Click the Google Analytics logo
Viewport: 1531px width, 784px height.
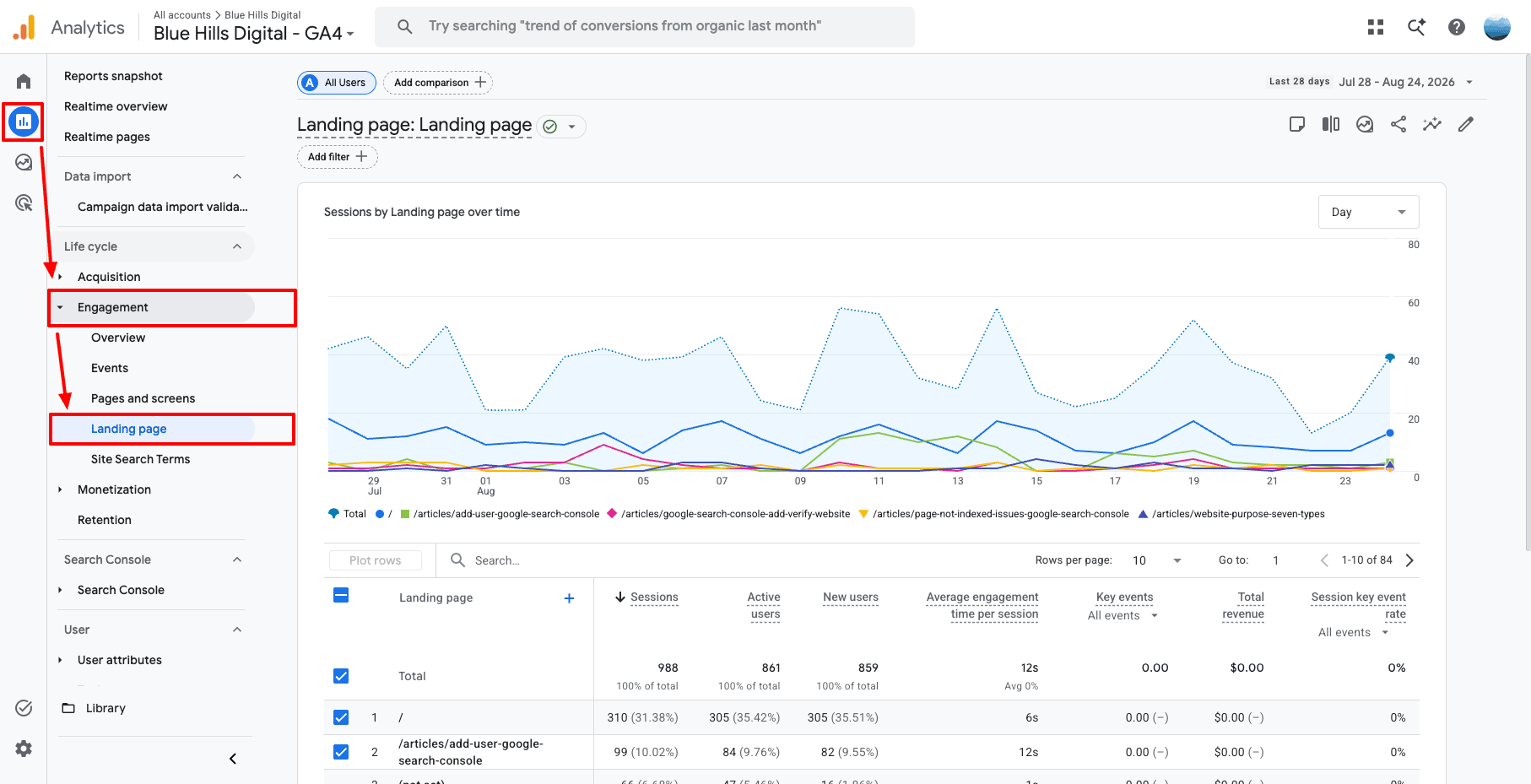(x=24, y=27)
